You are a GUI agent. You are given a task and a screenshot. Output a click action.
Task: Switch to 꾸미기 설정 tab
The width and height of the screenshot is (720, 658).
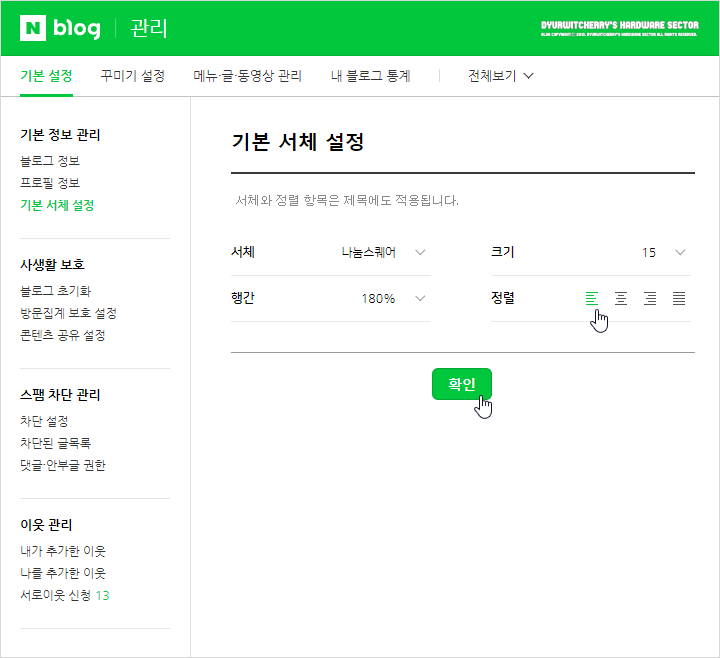133,76
